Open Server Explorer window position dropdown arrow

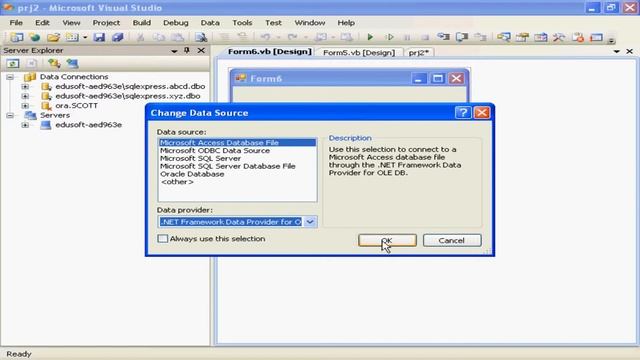[x=174, y=51]
